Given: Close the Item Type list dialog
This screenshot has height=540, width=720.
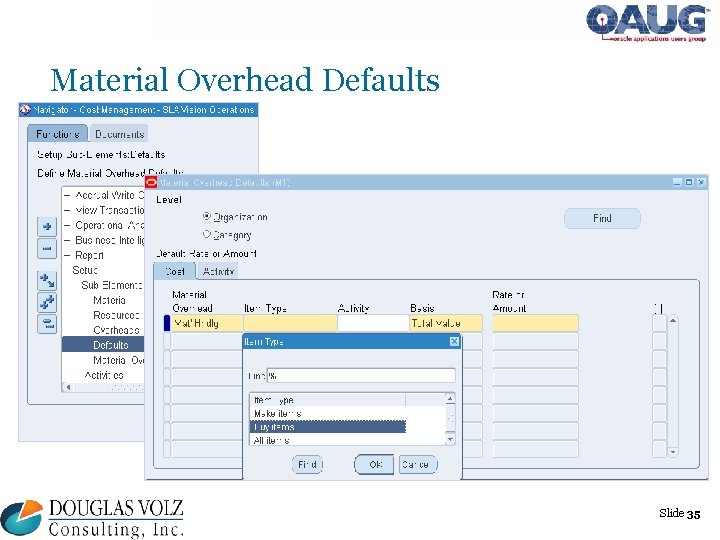Looking at the screenshot, I should (454, 341).
